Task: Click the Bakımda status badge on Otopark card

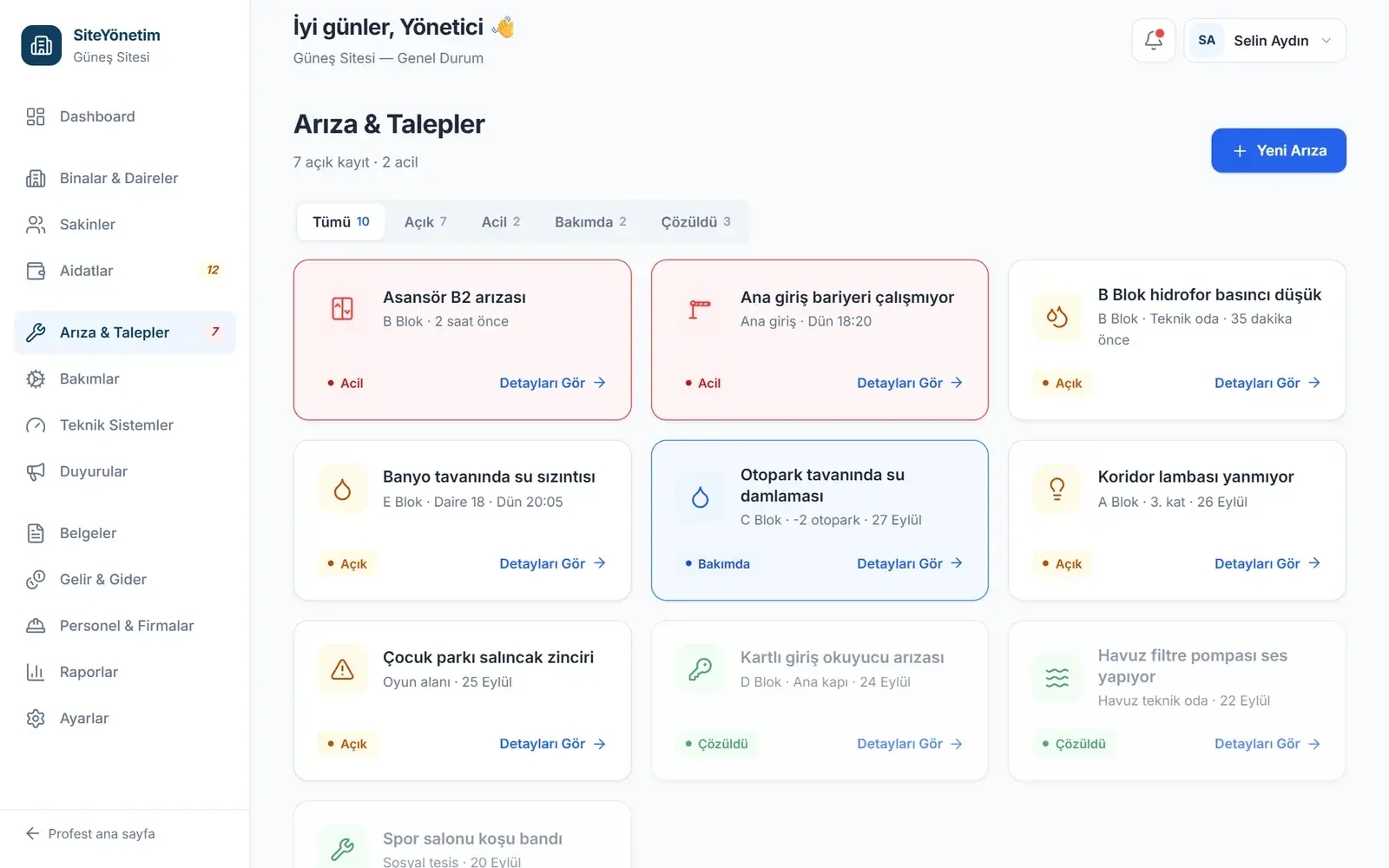Action: coord(717,563)
